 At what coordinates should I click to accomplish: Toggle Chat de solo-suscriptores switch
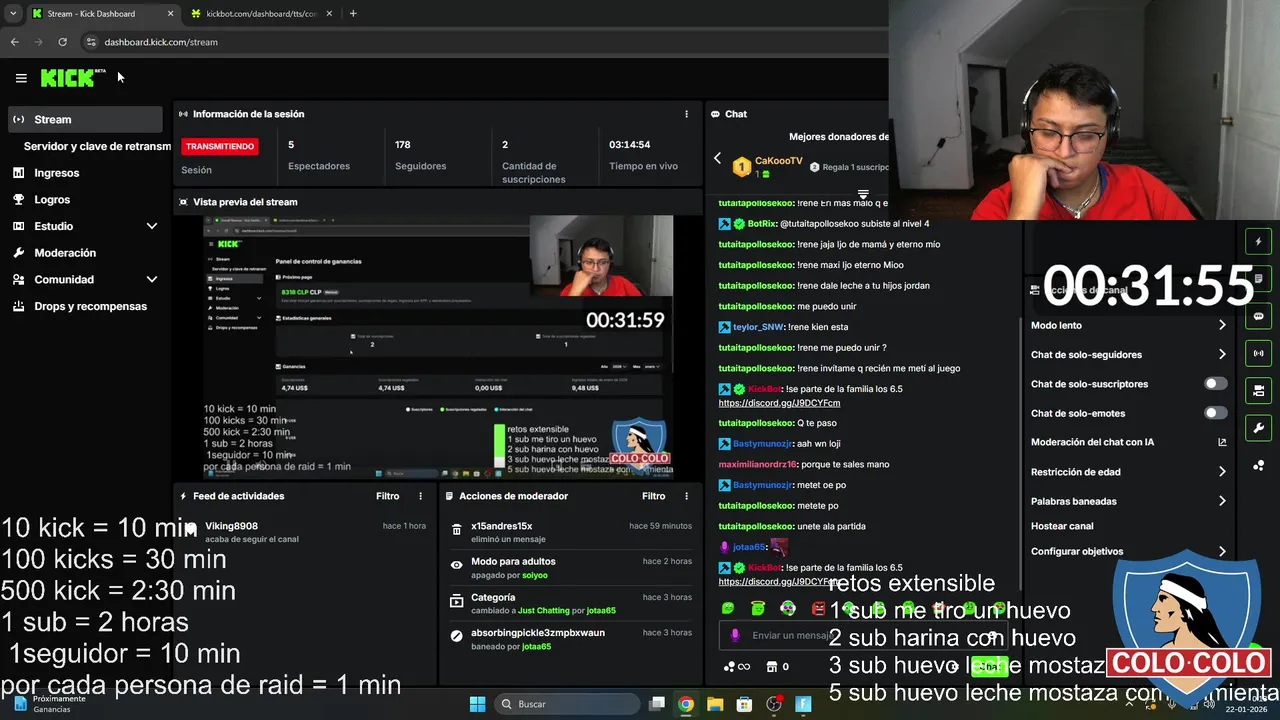pos(1215,384)
